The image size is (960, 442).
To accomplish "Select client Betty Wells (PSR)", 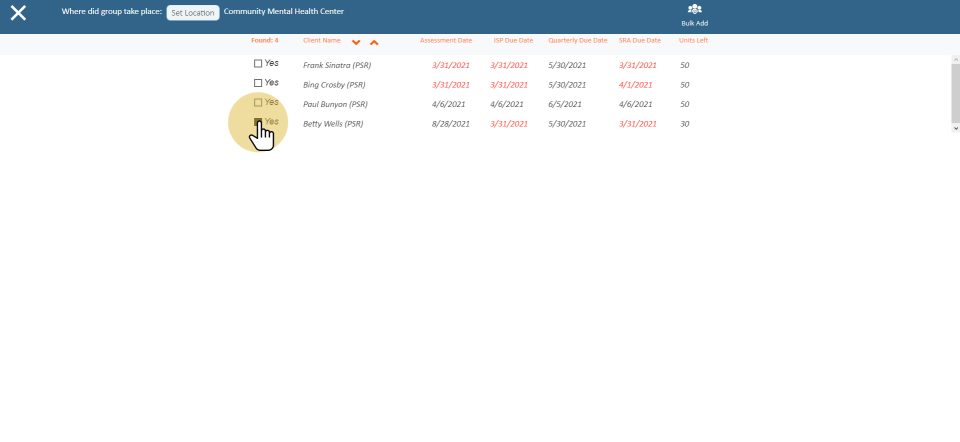I will (332, 124).
